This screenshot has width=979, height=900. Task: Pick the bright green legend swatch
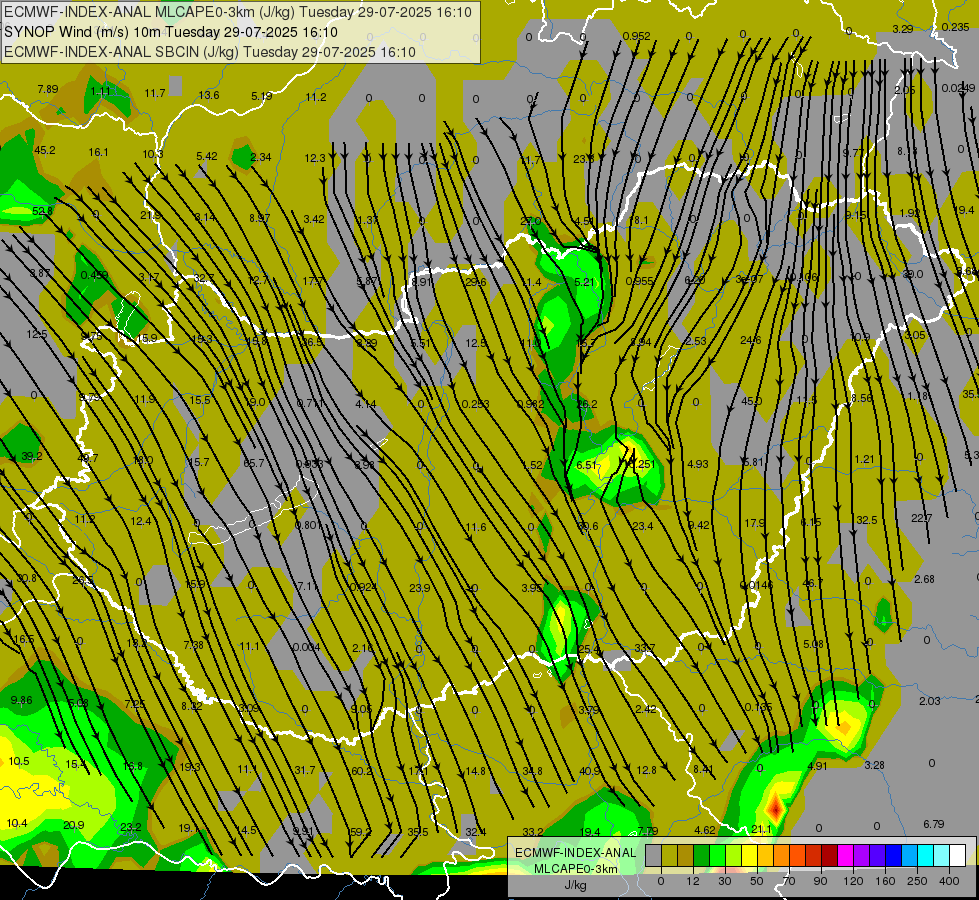point(717,855)
